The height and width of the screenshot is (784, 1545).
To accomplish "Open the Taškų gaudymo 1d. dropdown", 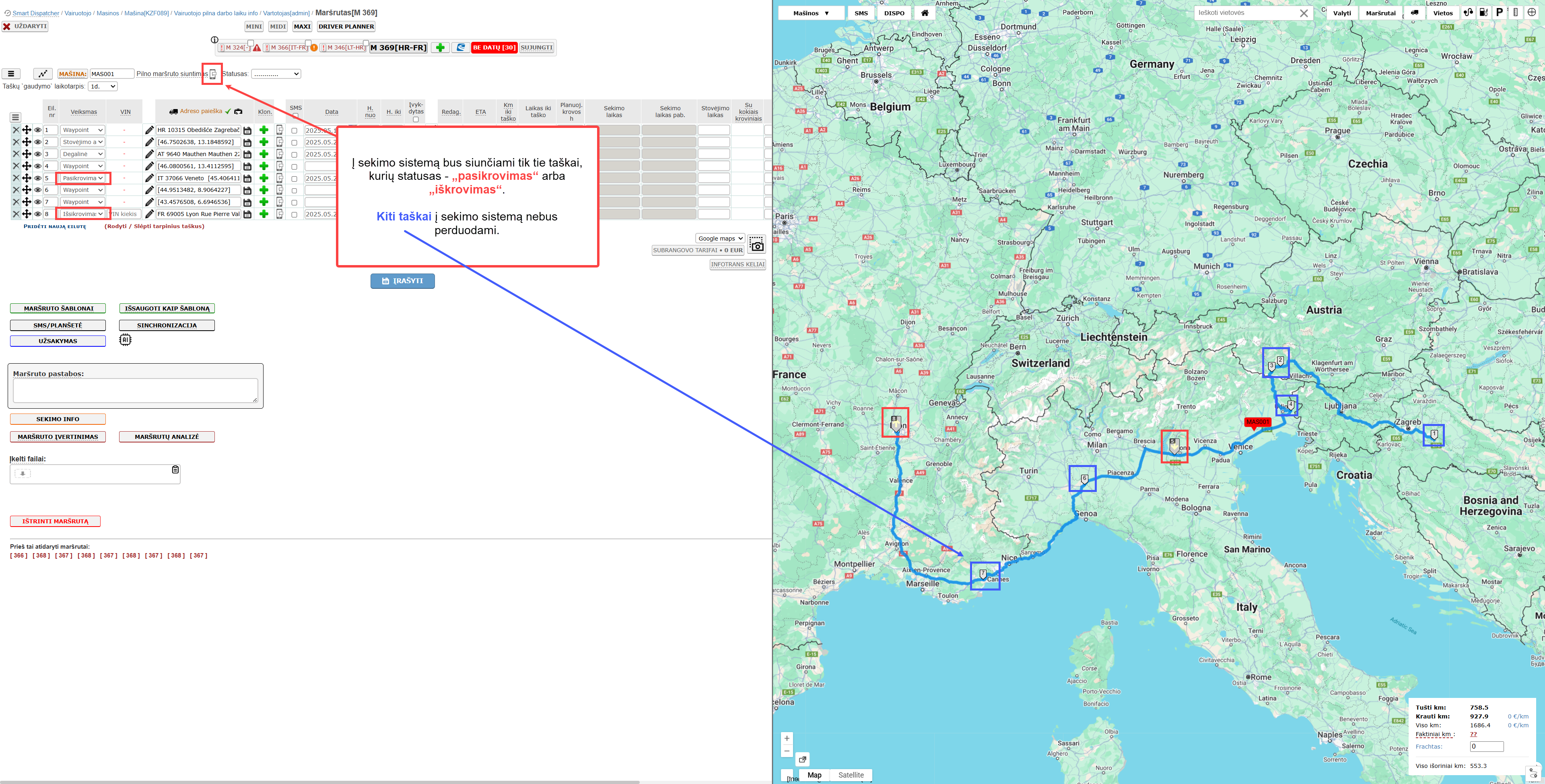I will coord(103,86).
